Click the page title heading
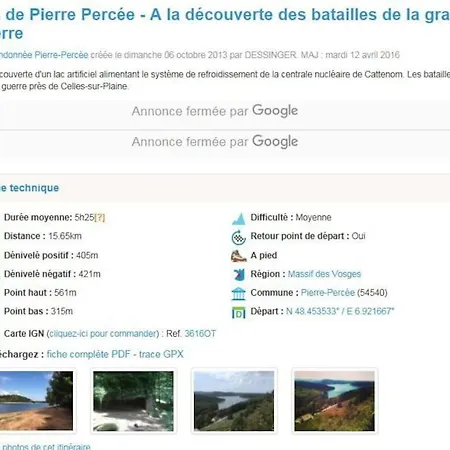 (x=225, y=24)
